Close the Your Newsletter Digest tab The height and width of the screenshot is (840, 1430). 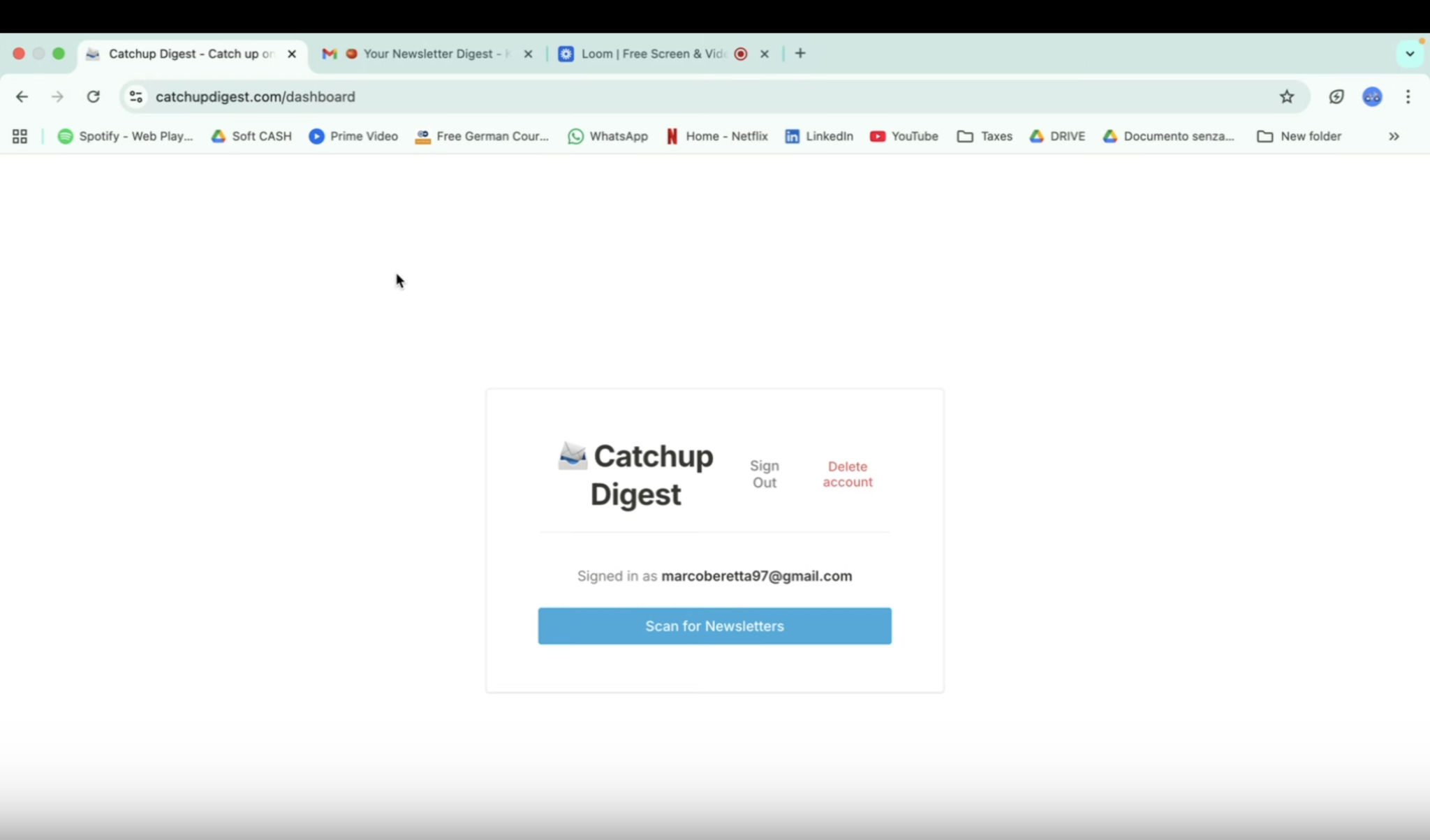[x=528, y=54]
